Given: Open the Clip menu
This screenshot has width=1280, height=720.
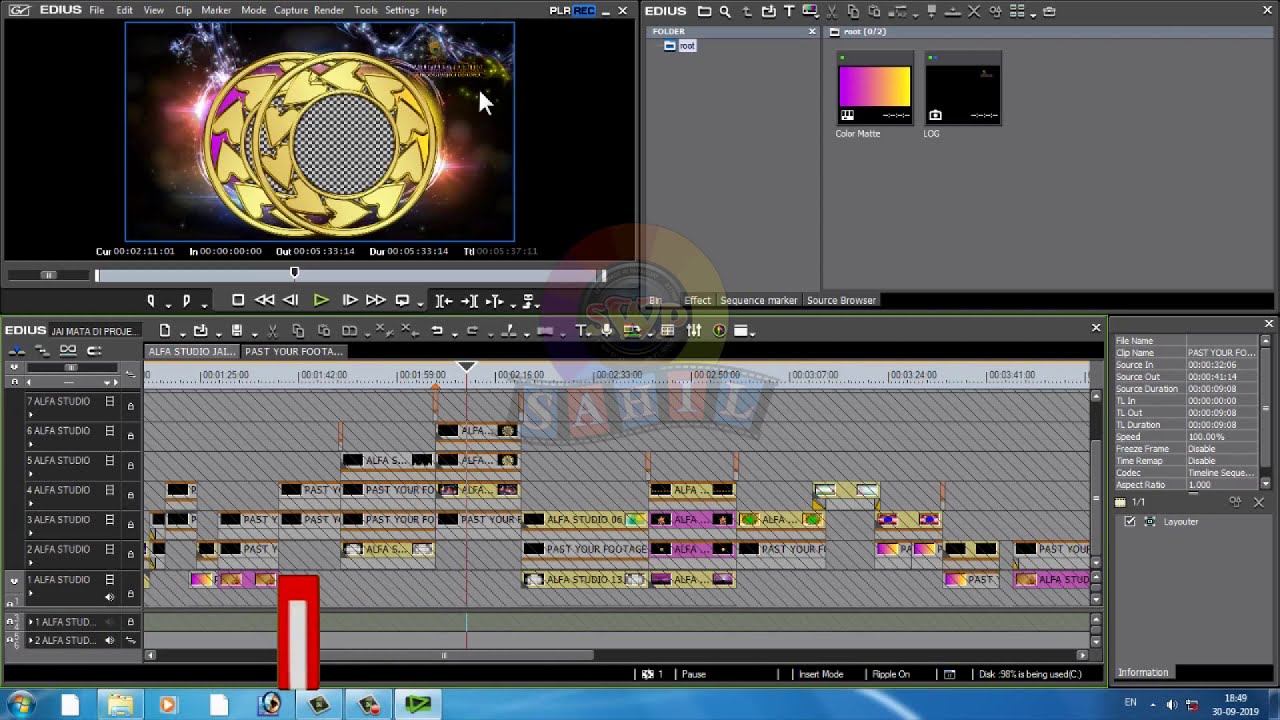Looking at the screenshot, I should pyautogui.click(x=183, y=10).
